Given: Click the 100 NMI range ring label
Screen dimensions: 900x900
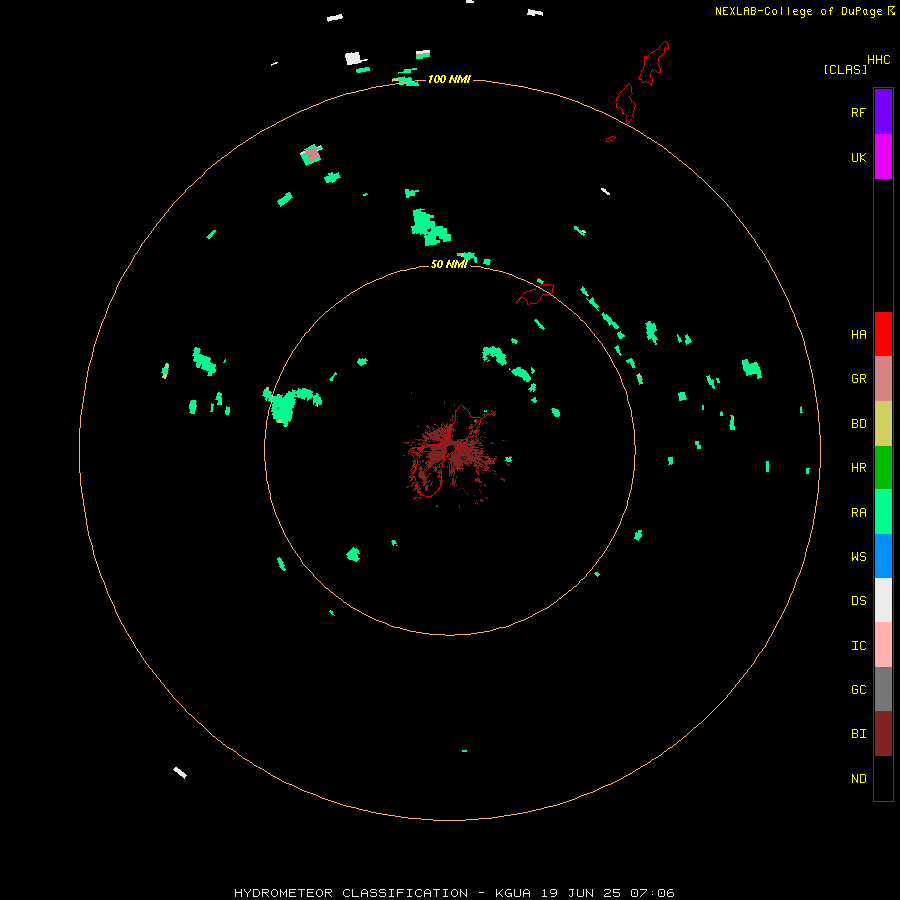Looking at the screenshot, I should point(449,79).
